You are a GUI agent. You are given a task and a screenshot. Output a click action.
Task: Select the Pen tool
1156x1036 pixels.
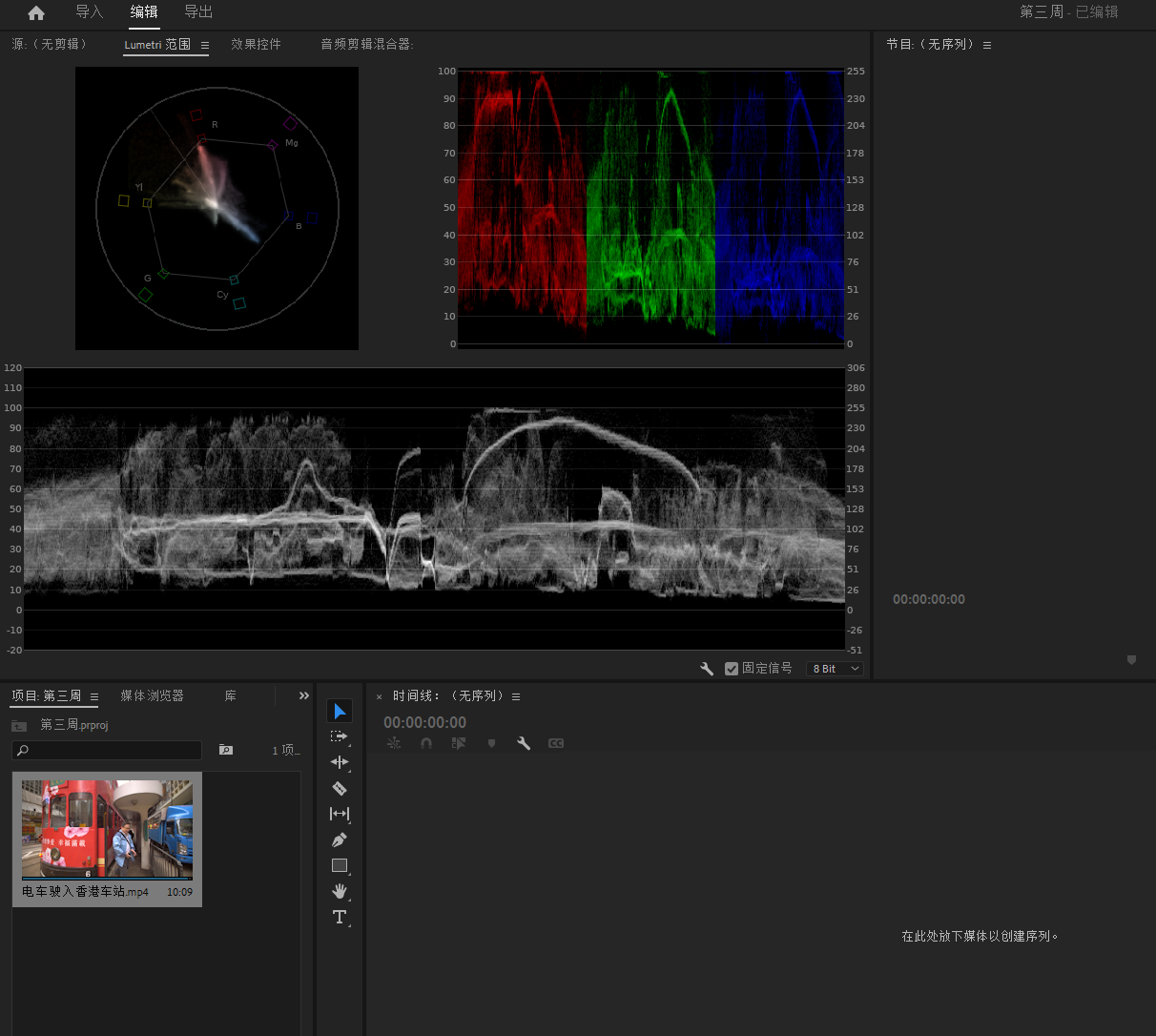pos(339,839)
